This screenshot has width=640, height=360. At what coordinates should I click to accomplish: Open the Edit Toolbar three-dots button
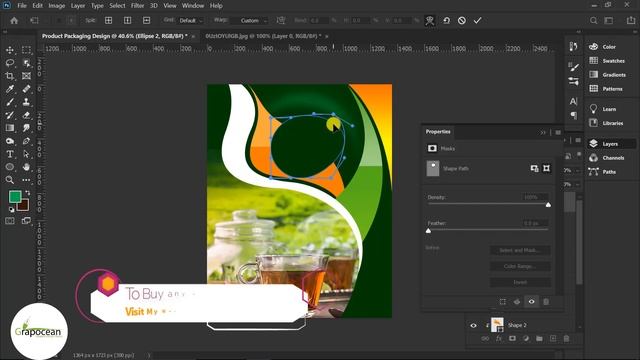pyautogui.click(x=27, y=180)
